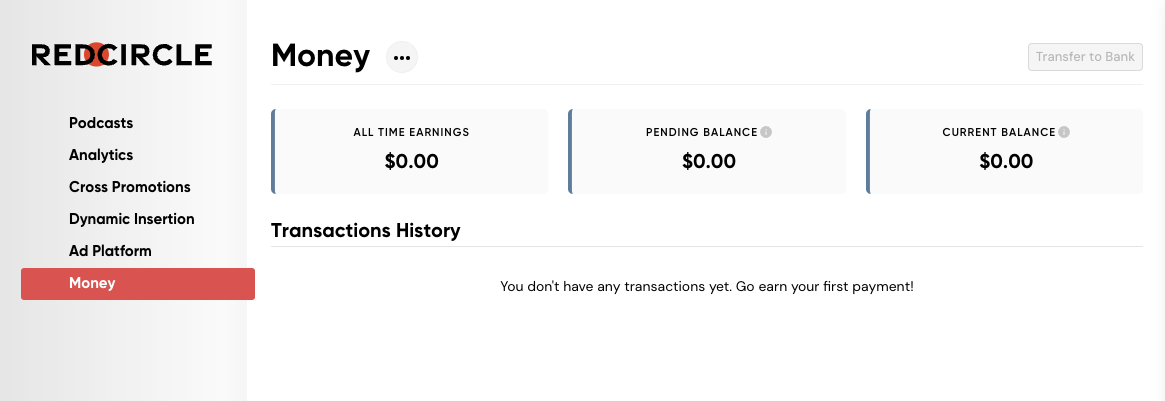Click the Current Balance $0.00 amount

[1006, 161]
